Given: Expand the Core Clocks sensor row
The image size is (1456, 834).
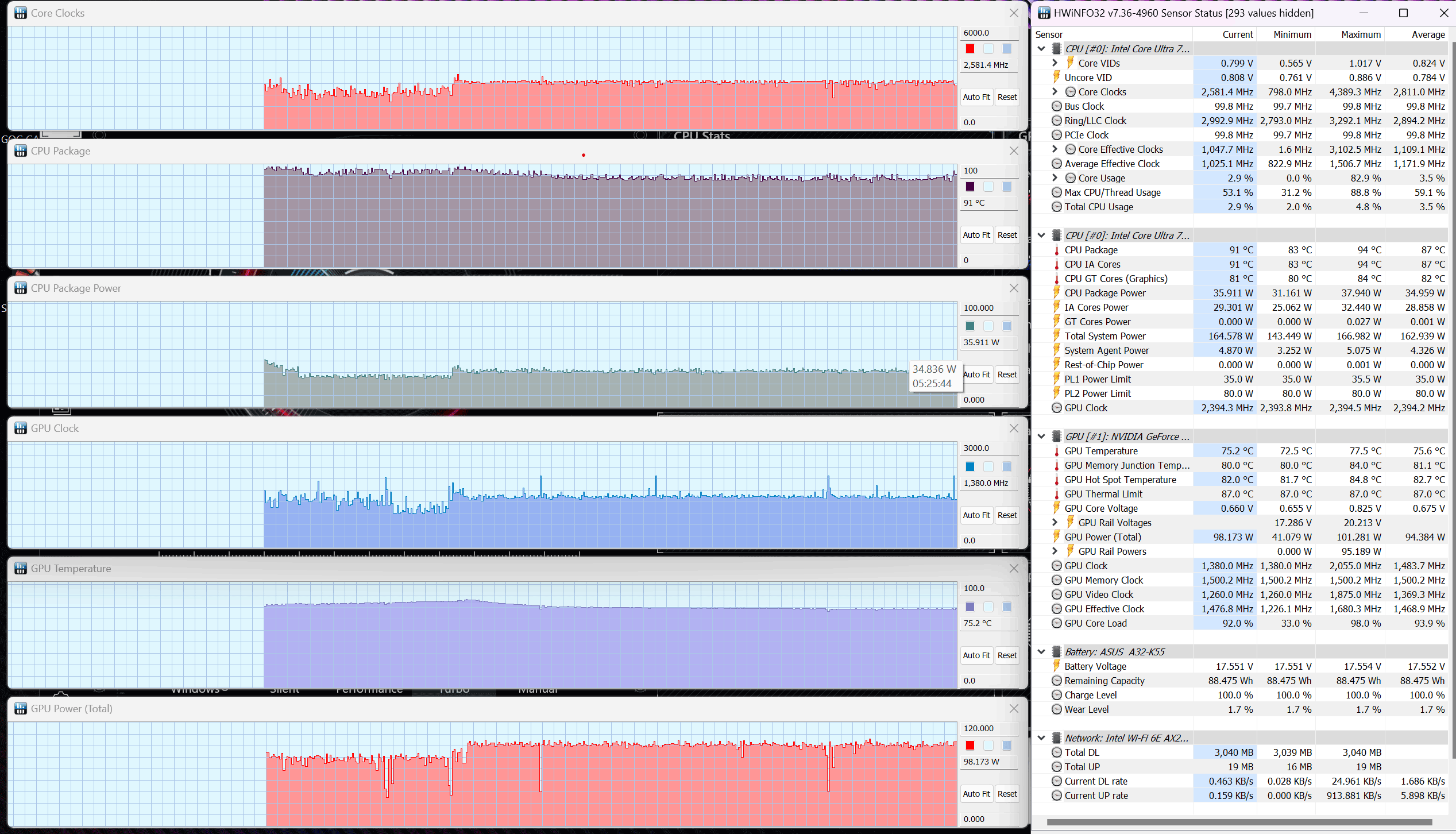Looking at the screenshot, I should click(1055, 91).
